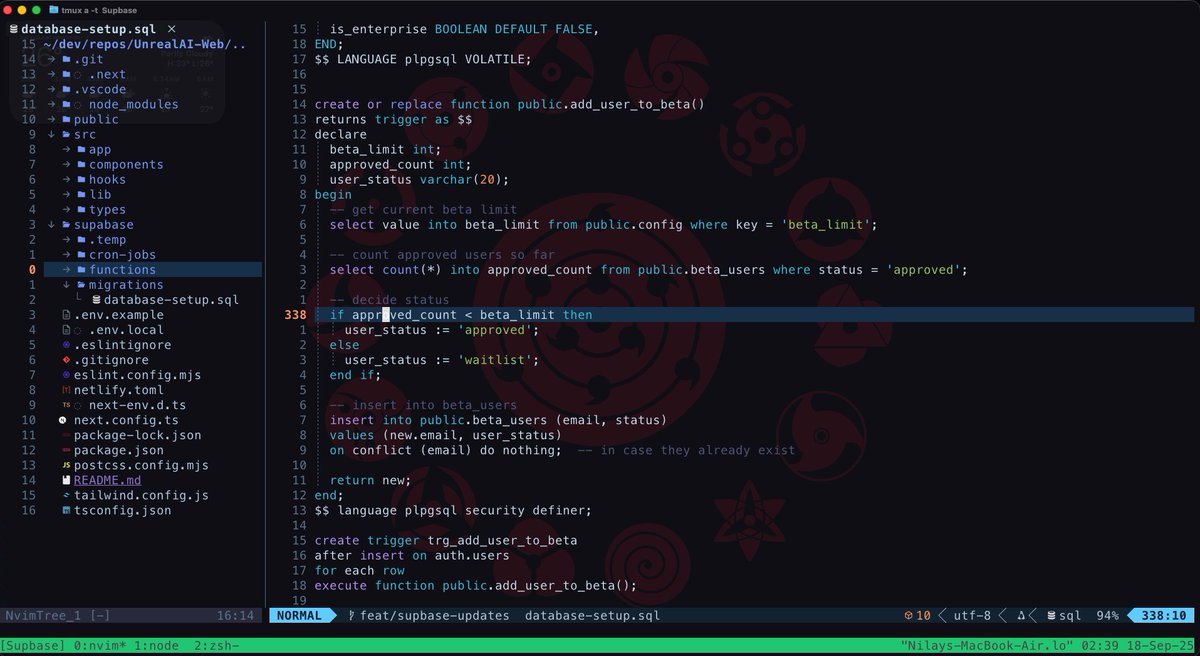Close the database-setup.sql tab with X
The width and height of the screenshot is (1200, 656).
[172, 30]
